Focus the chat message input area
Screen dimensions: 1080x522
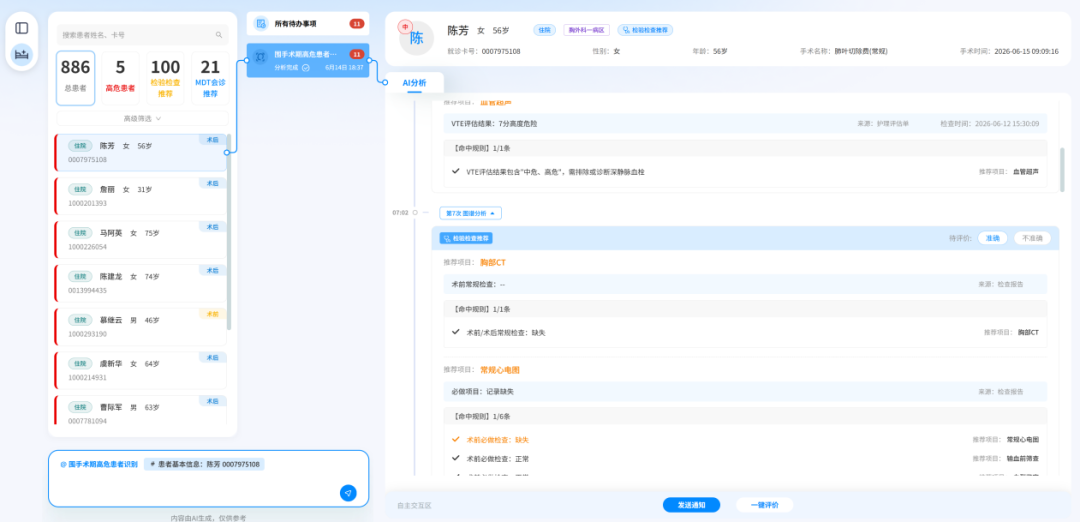(x=209, y=479)
